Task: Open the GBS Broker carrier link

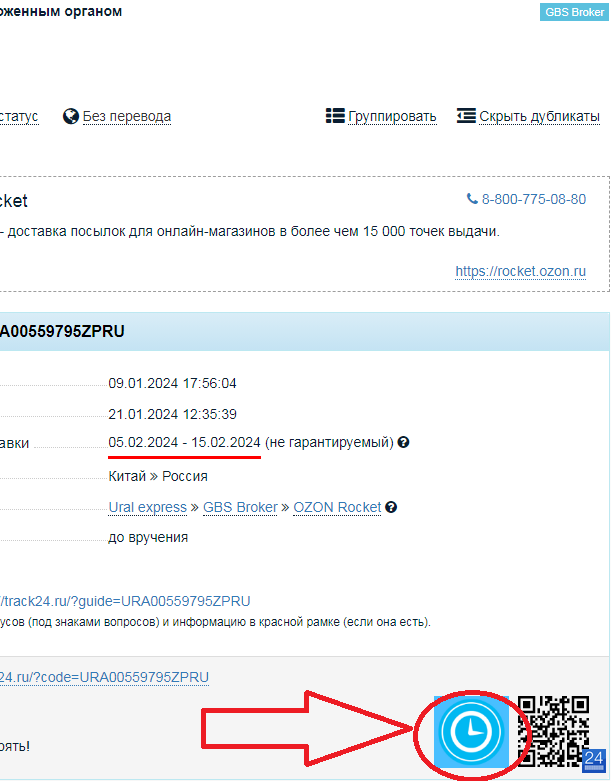Action: [x=240, y=507]
